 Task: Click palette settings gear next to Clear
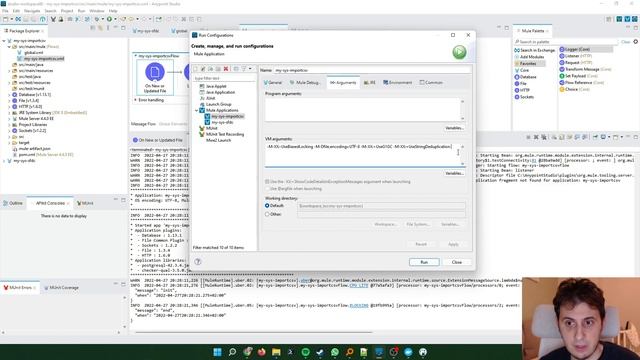[636, 42]
